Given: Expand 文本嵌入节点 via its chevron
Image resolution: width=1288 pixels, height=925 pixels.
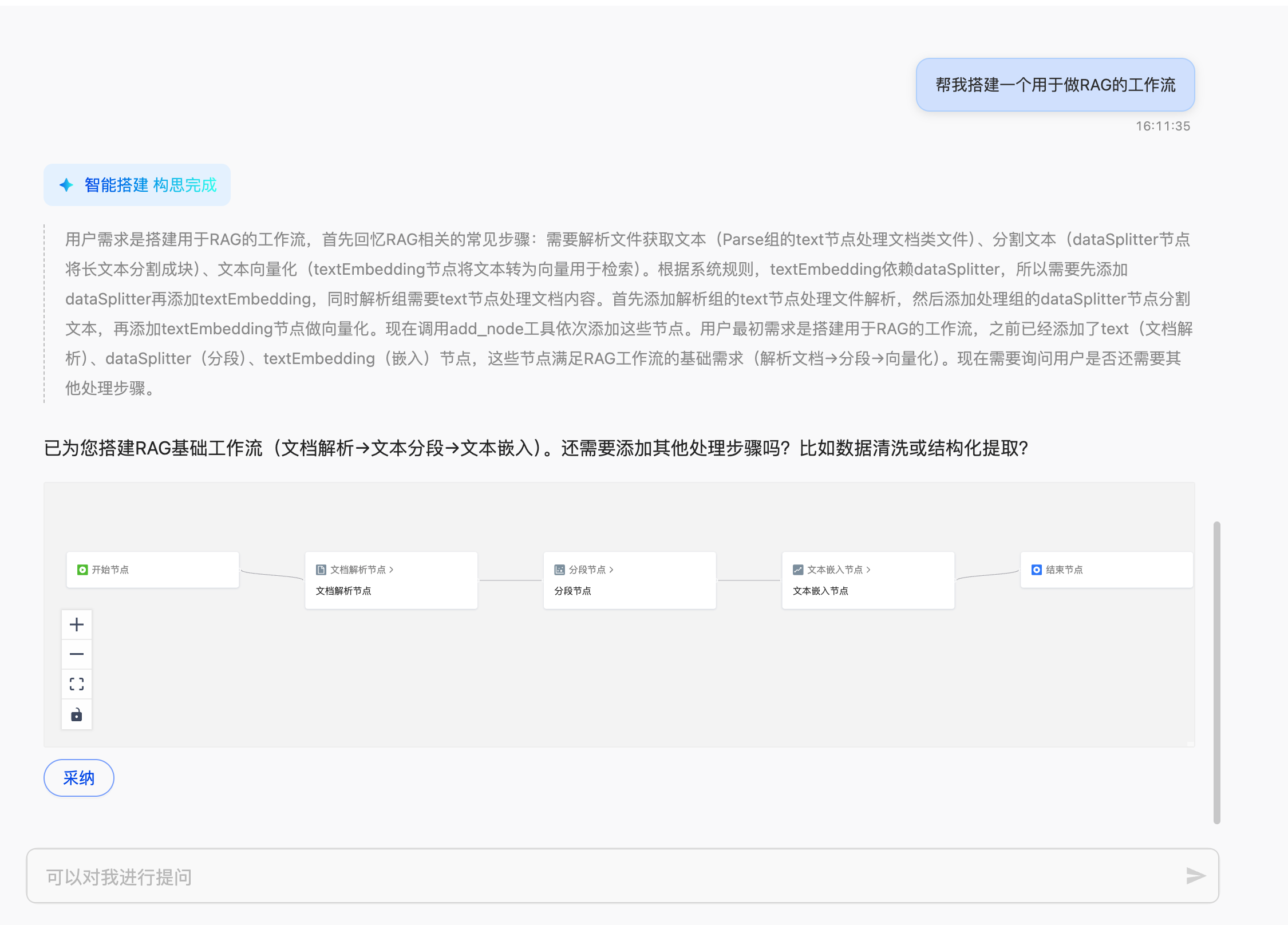Looking at the screenshot, I should tap(868, 570).
